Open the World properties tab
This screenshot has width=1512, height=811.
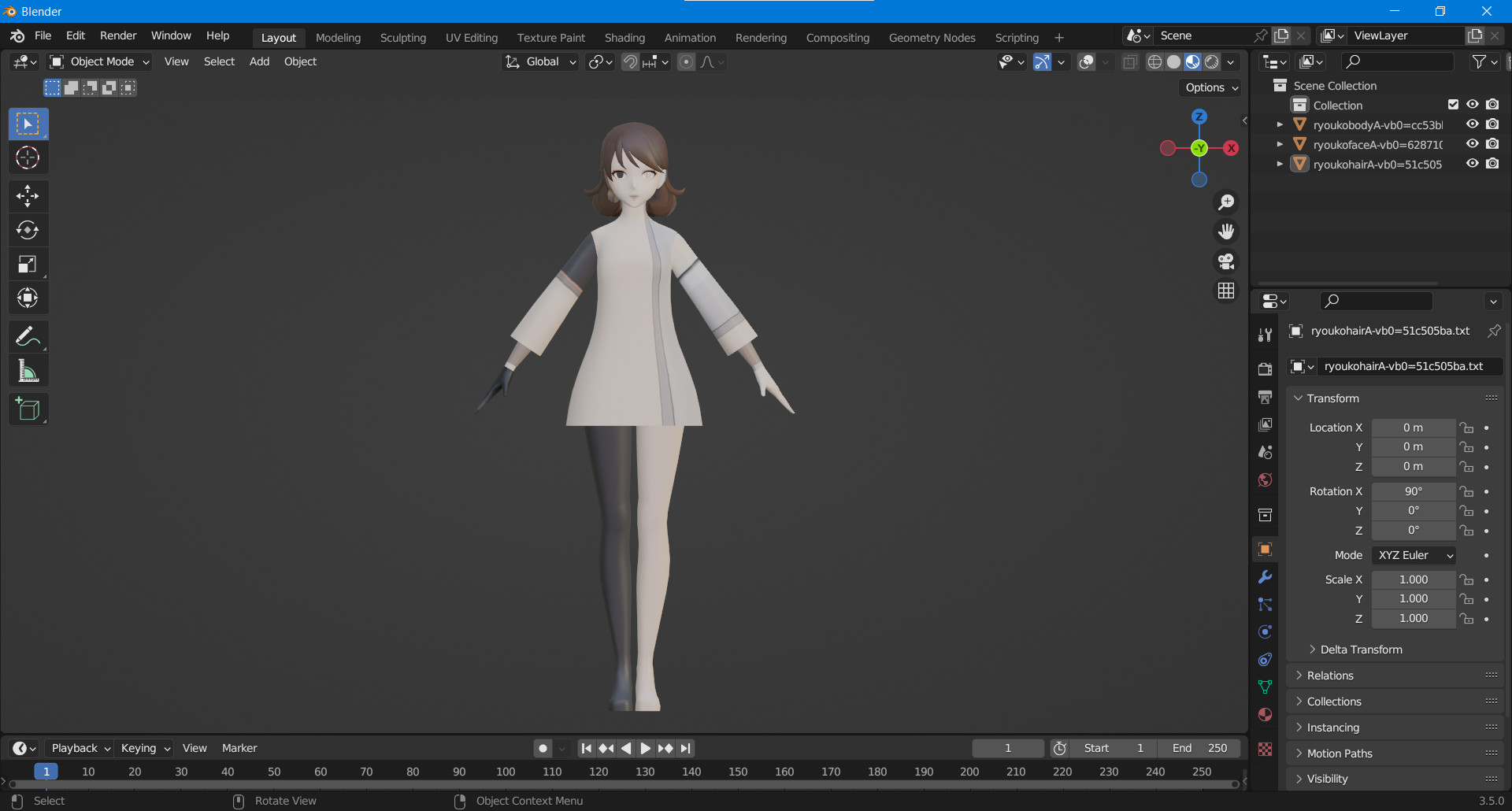1265,480
